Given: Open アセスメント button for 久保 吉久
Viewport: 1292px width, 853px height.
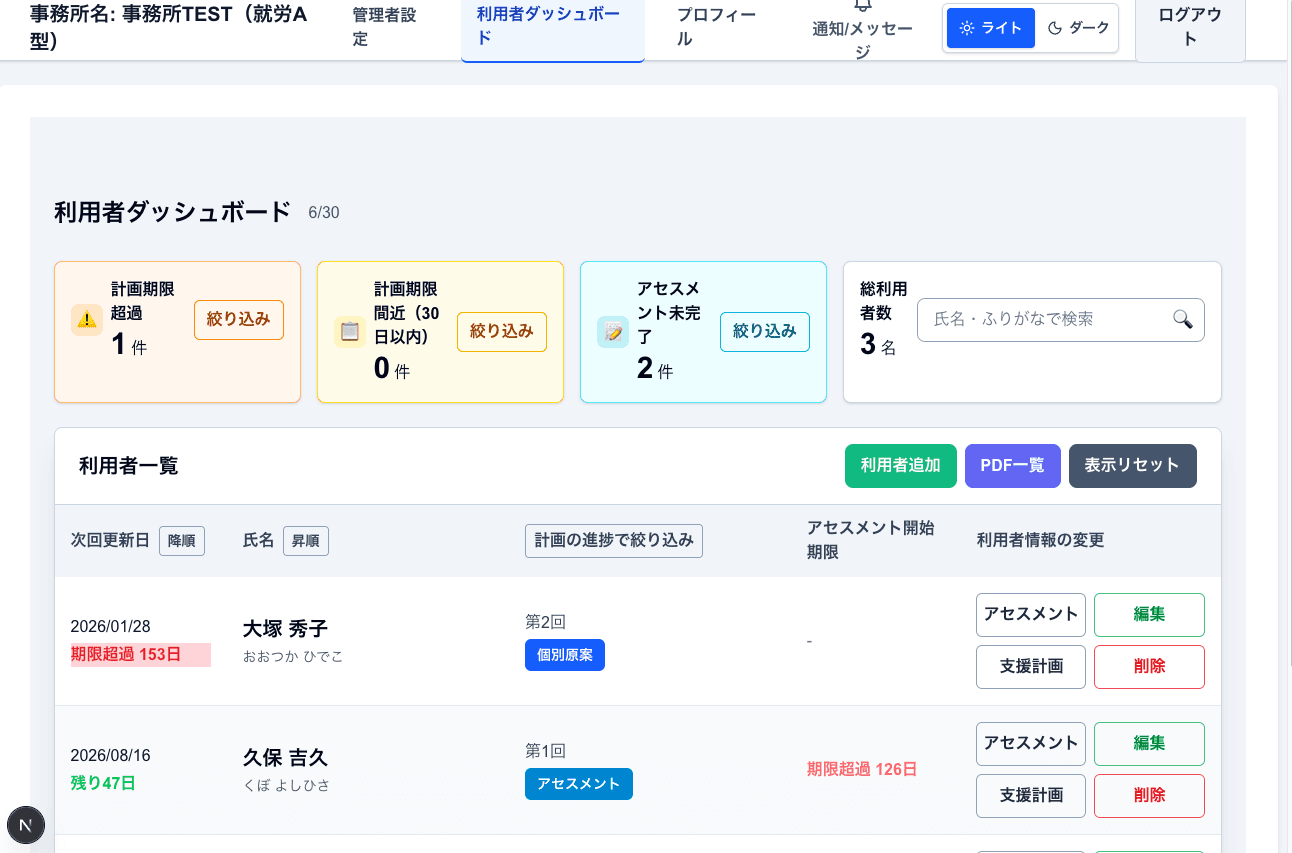Looking at the screenshot, I should tap(1031, 744).
